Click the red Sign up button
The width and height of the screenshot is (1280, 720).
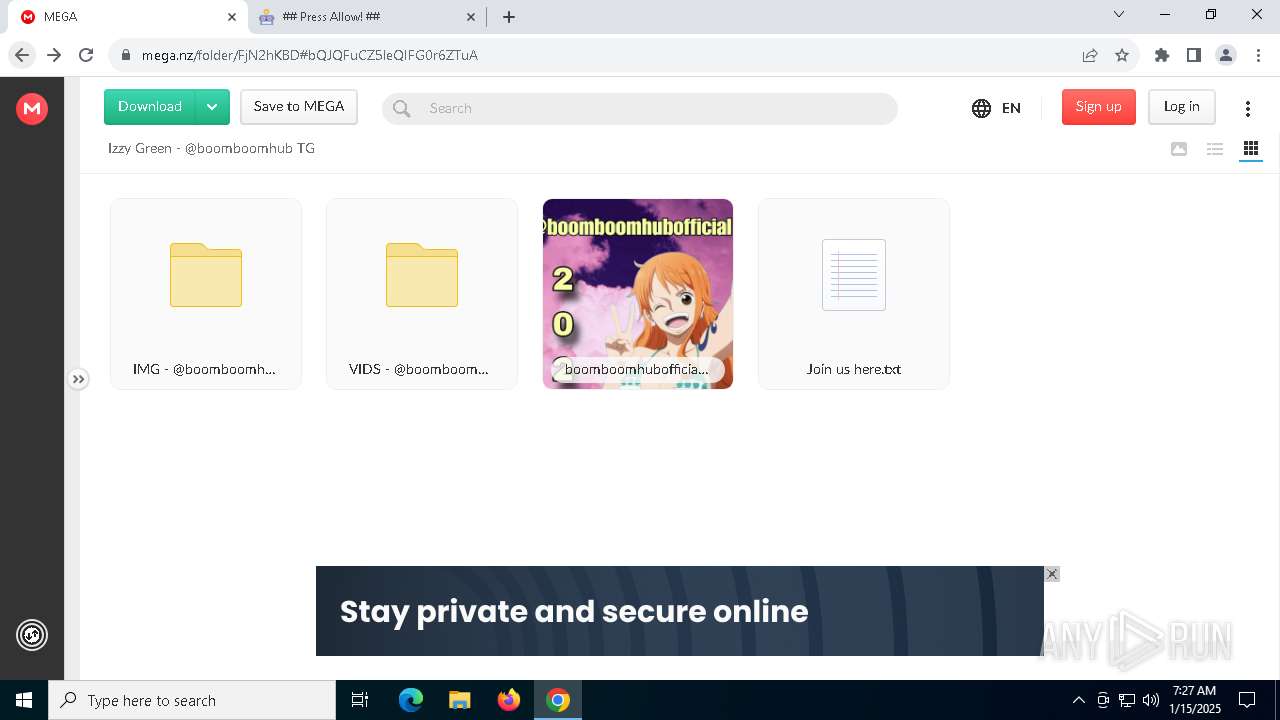point(1099,107)
